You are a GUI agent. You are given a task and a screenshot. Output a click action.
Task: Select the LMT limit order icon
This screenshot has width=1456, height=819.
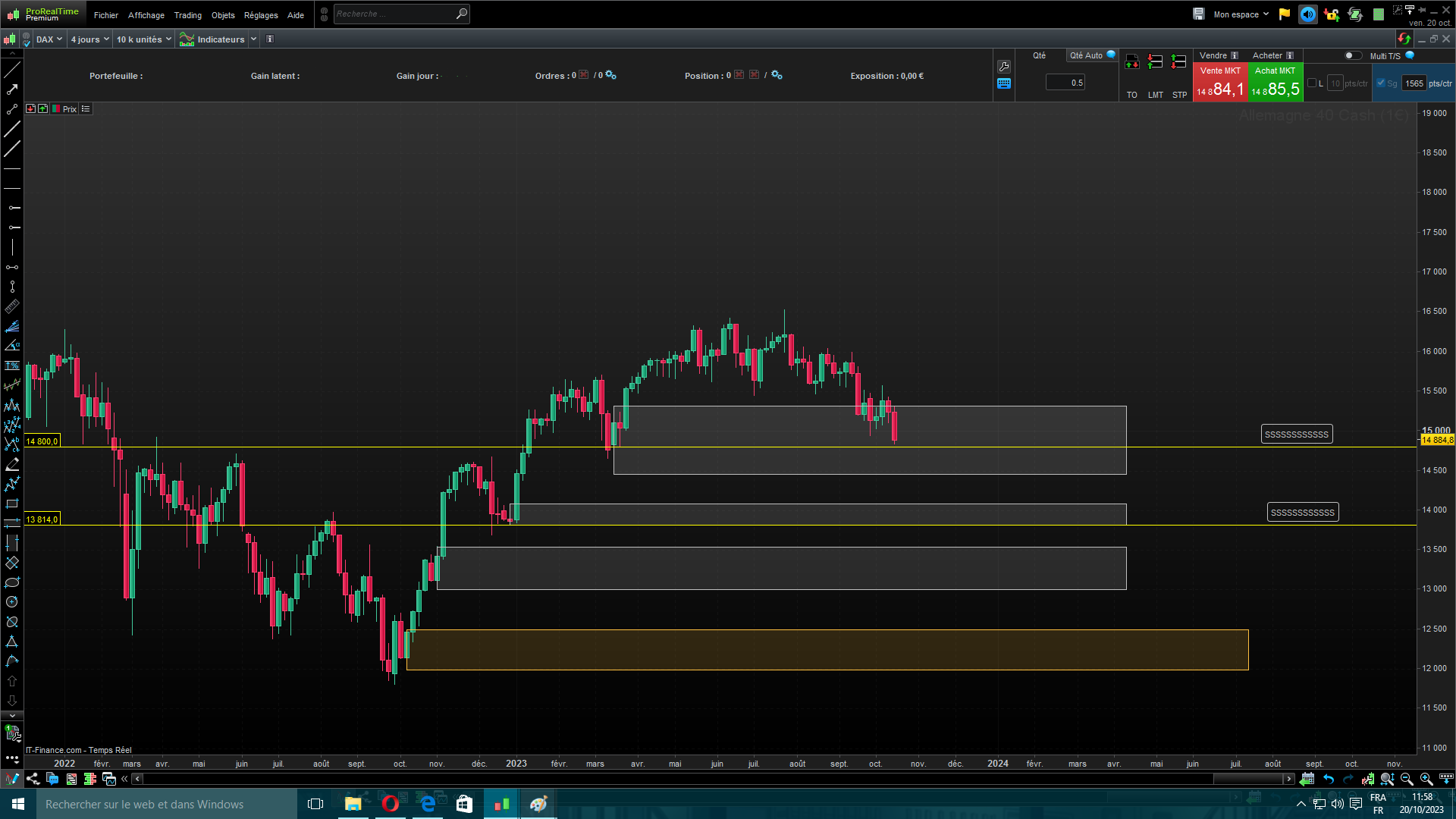pos(1155,62)
